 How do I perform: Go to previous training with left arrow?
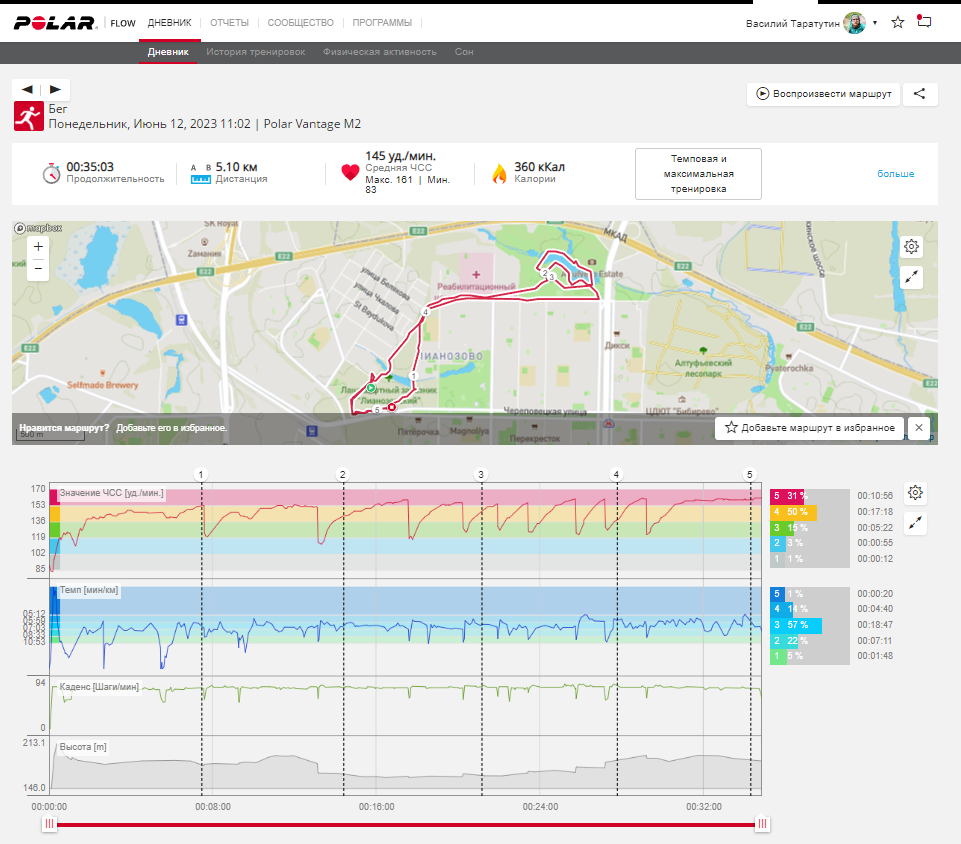click(27, 89)
